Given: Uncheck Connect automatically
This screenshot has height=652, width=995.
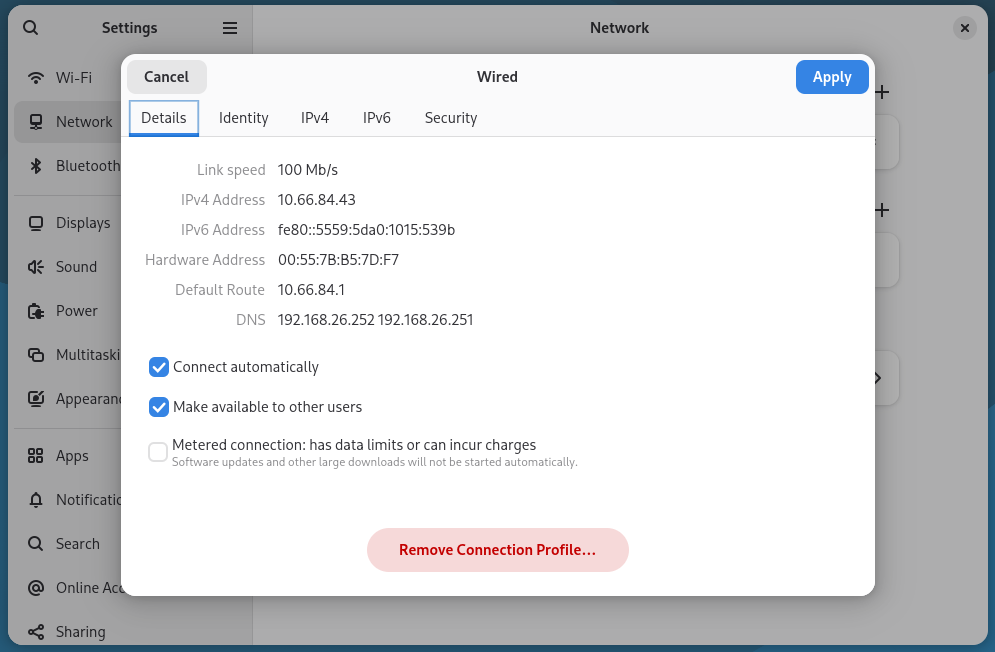Looking at the screenshot, I should click(159, 367).
